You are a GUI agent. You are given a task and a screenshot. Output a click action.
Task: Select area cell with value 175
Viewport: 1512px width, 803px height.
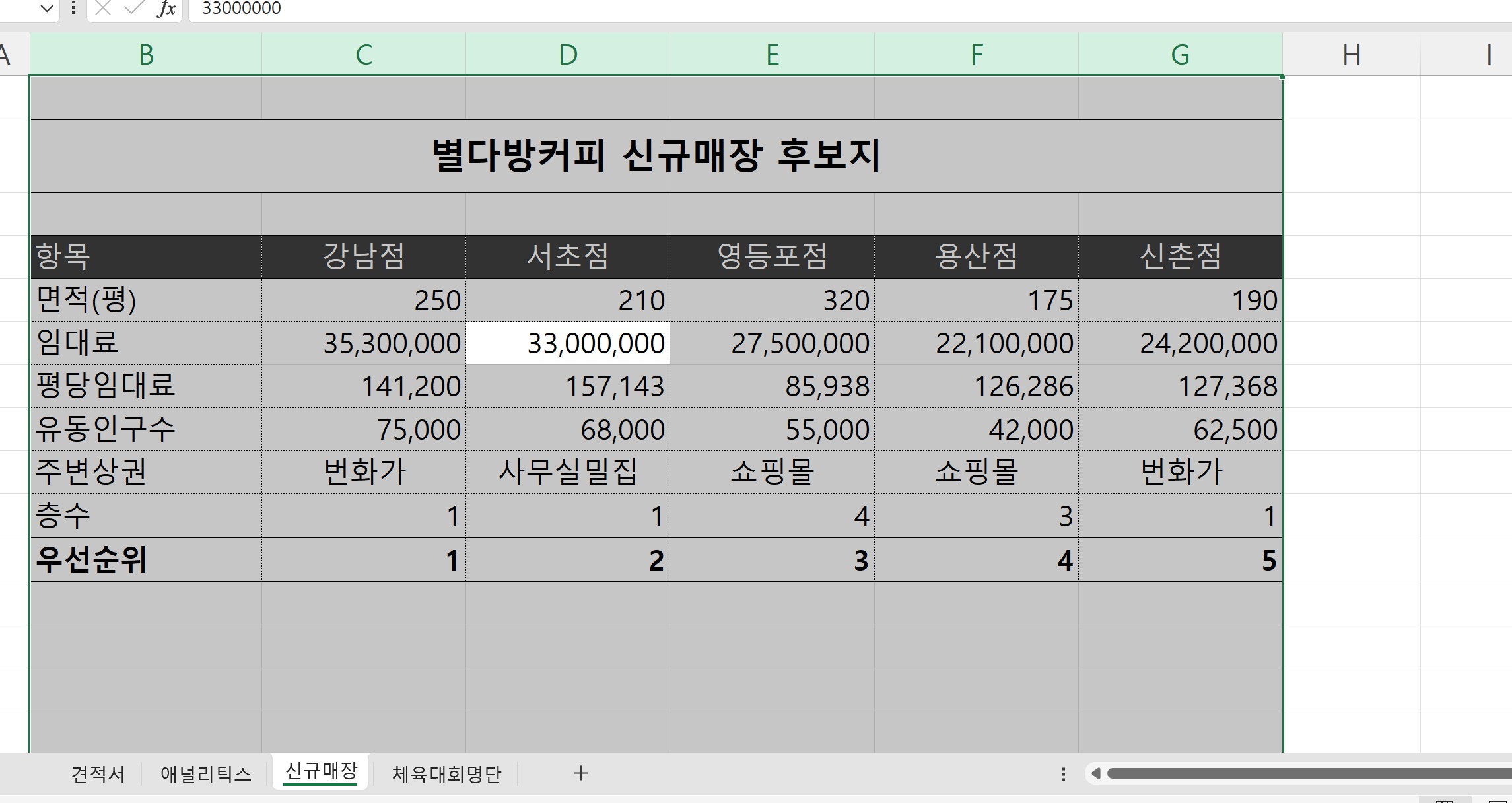pyautogui.click(x=977, y=300)
